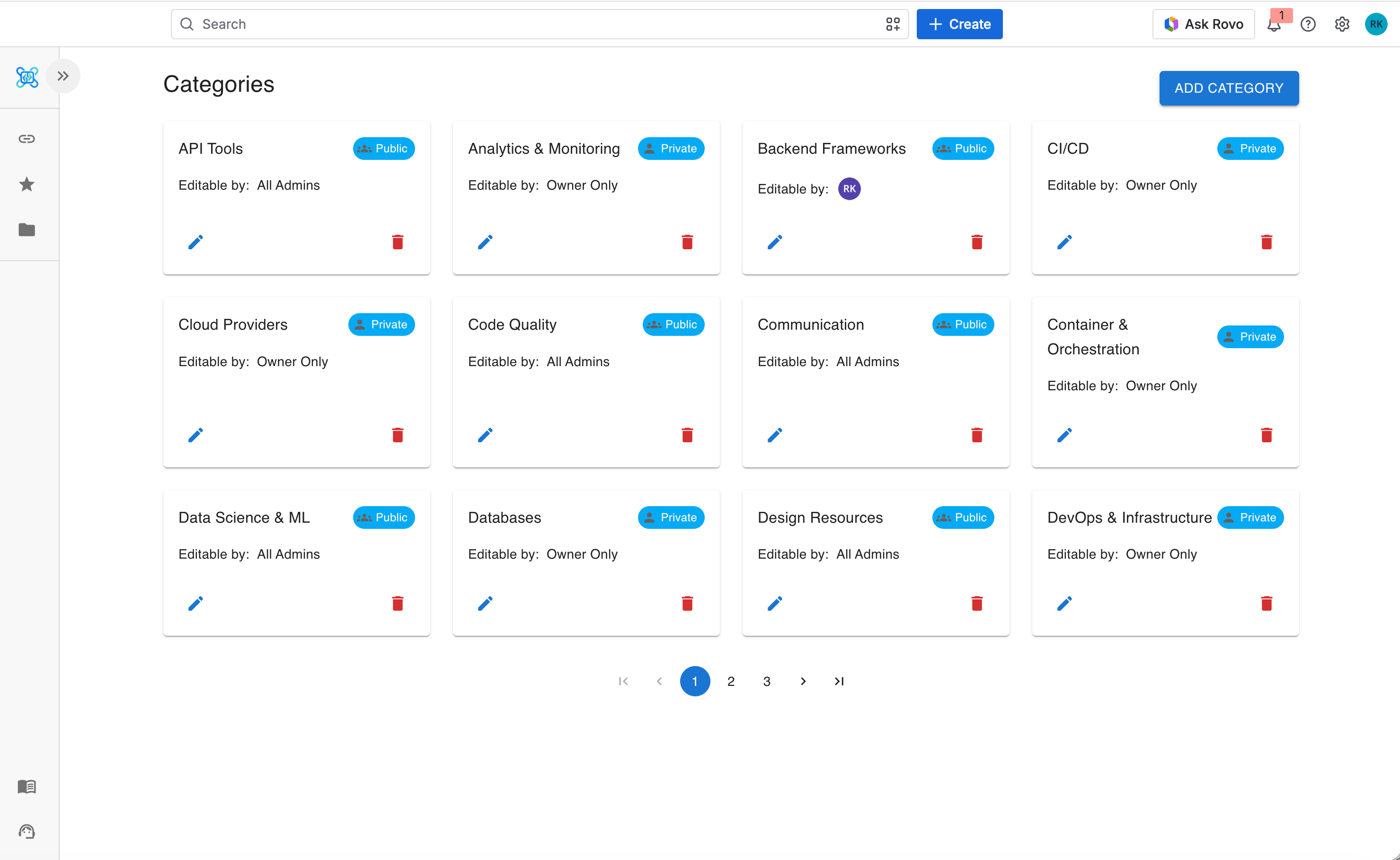This screenshot has width=1400, height=860.
Task: Edit the Communication category
Action: (775, 436)
